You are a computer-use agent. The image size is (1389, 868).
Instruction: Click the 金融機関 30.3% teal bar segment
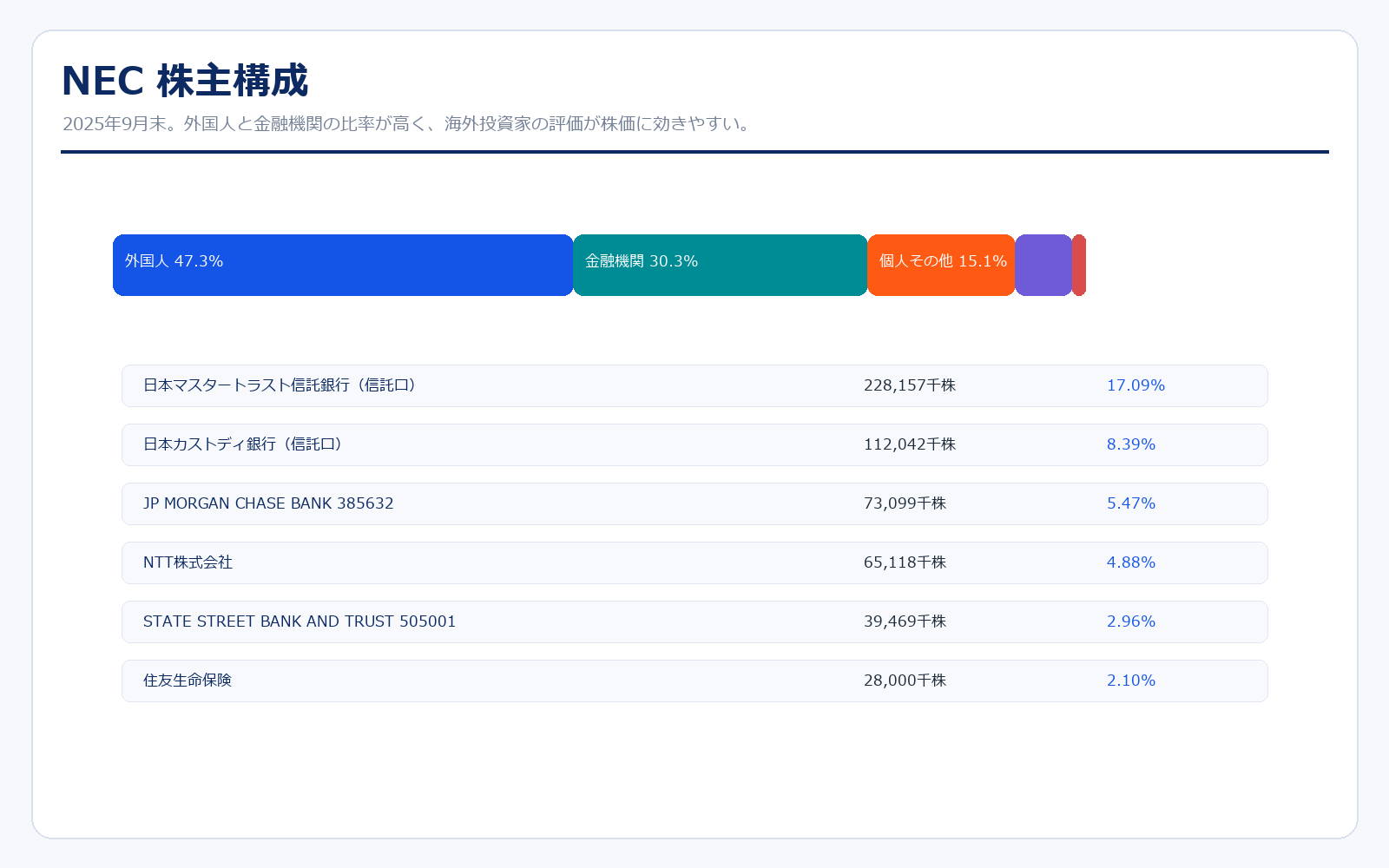(721, 265)
